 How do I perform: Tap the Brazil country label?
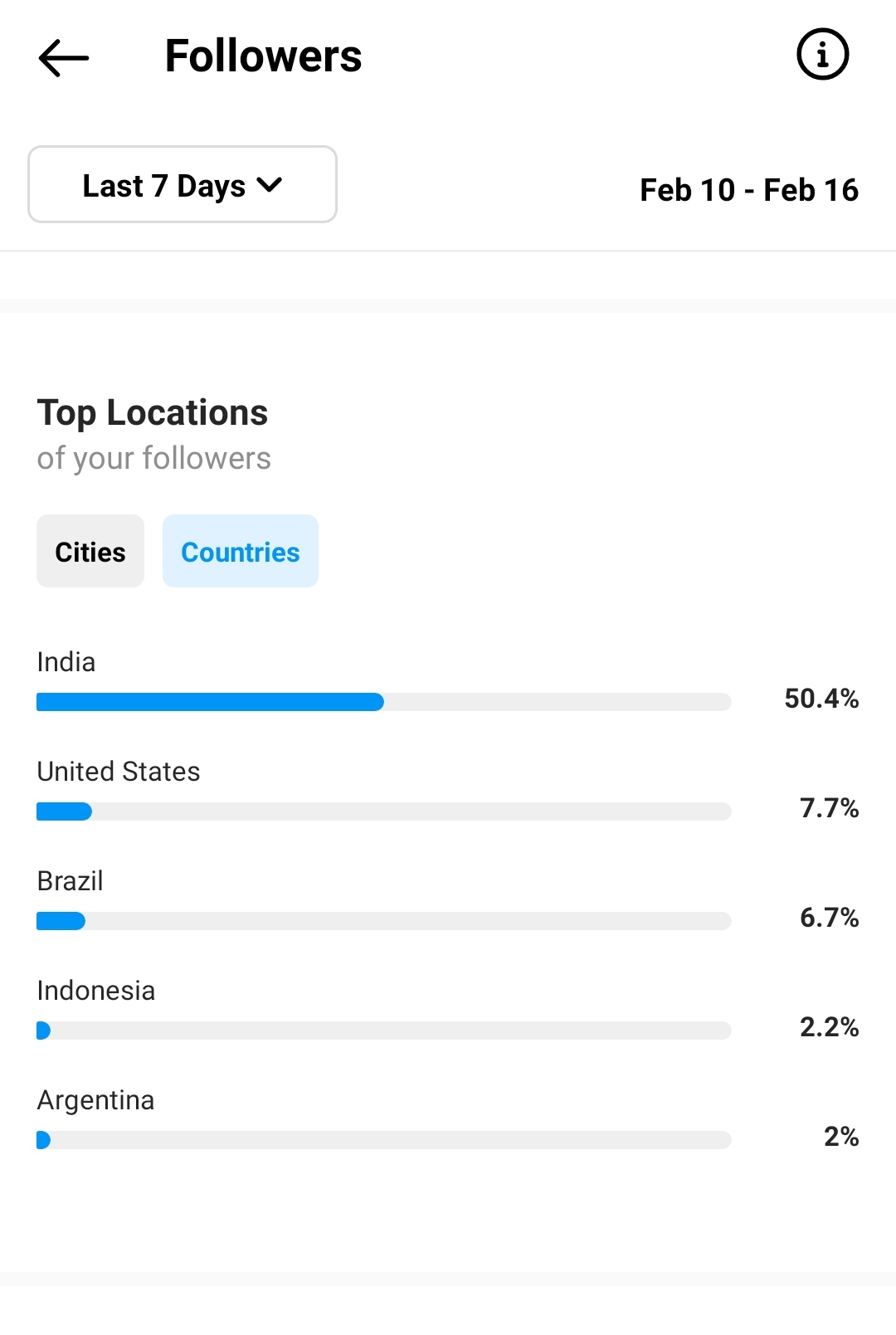[x=71, y=881]
